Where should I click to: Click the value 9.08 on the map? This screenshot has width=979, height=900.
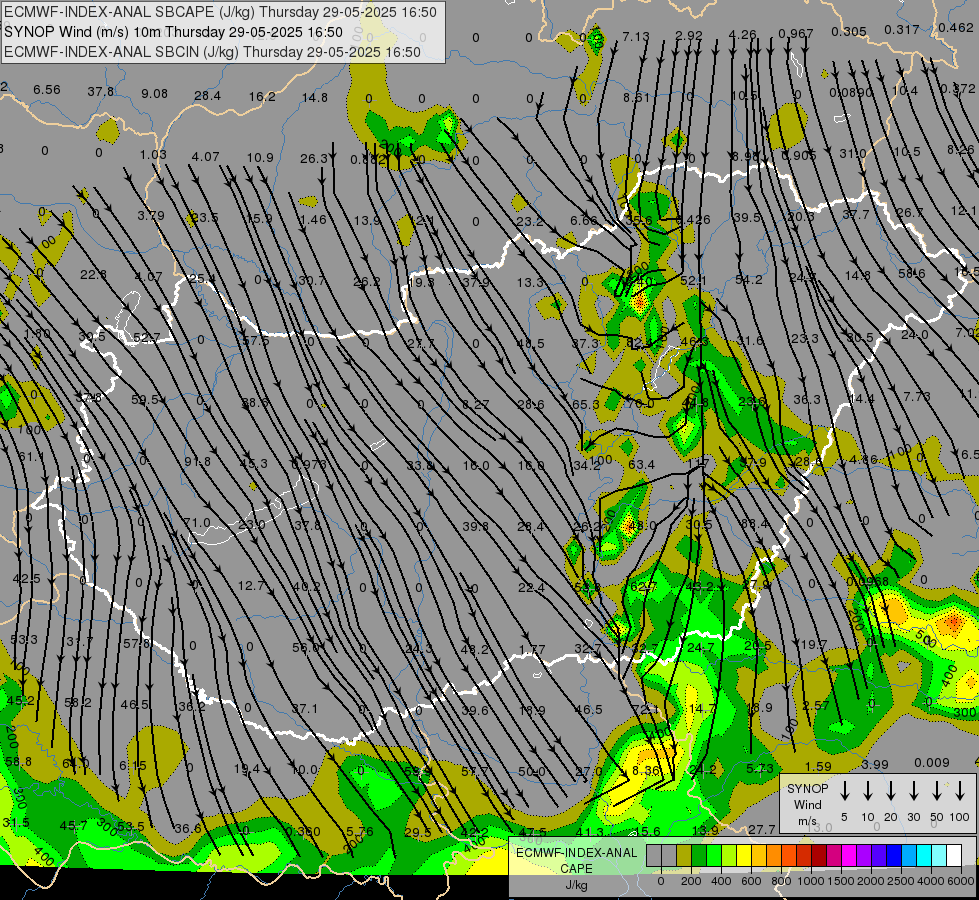pyautogui.click(x=154, y=93)
